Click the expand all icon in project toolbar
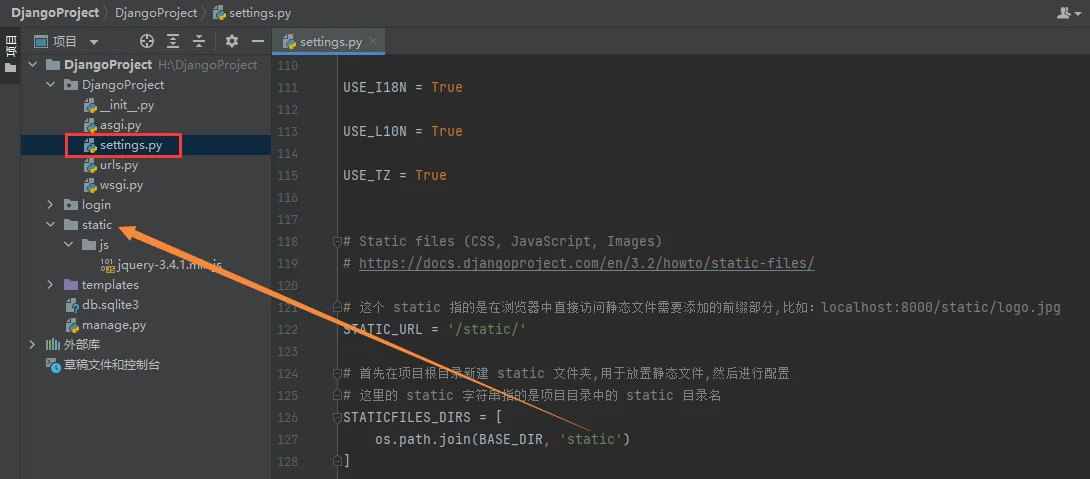This screenshot has height=479, width=1090. [172, 42]
